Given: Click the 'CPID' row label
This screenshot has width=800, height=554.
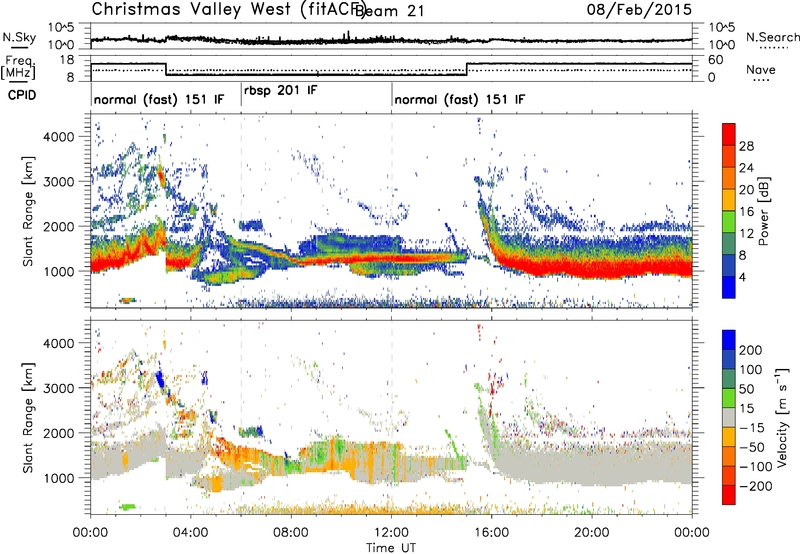Looking at the screenshot, I should 22,95.
